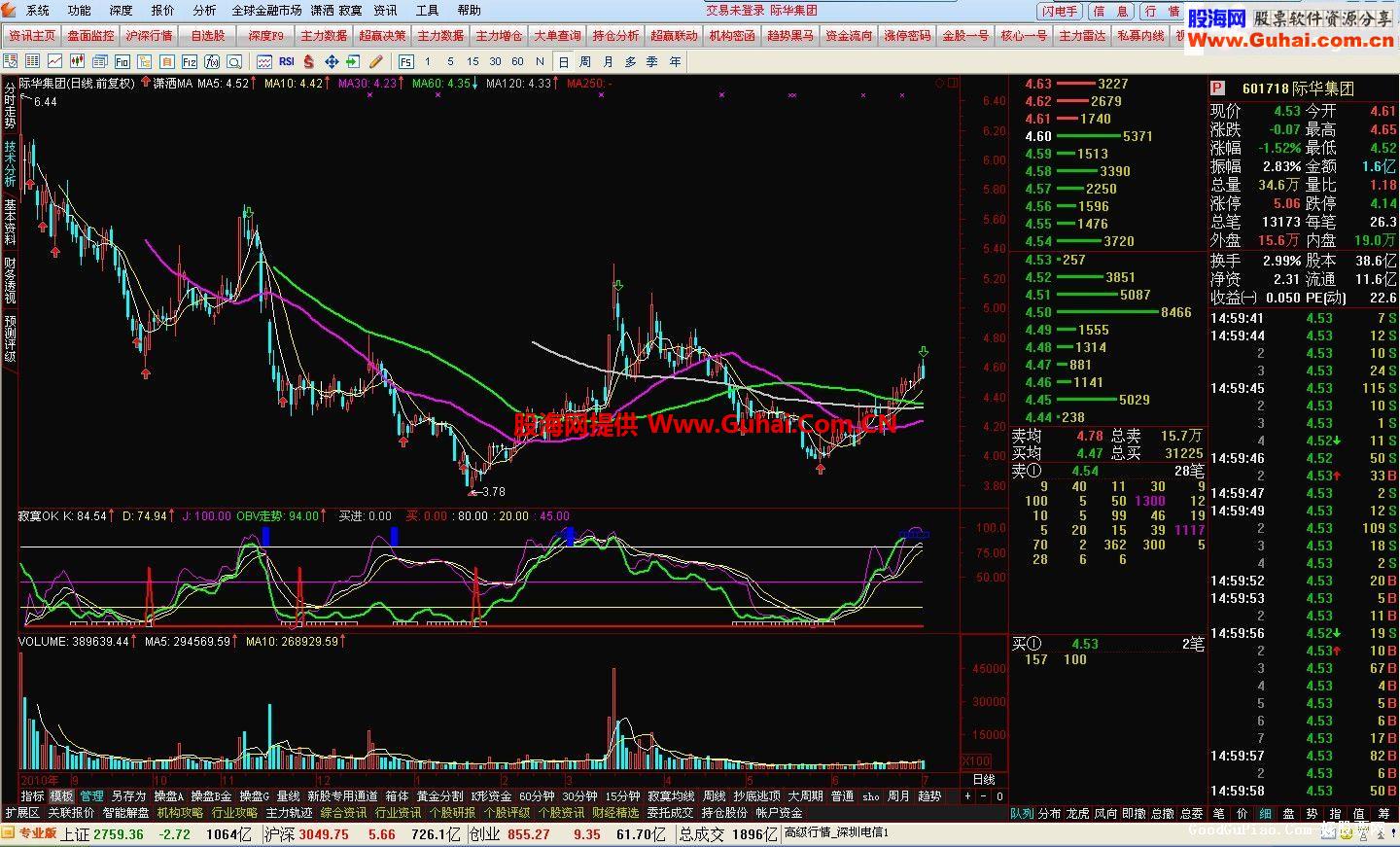
Task: Switch to 5-minute period
Action: [450, 61]
